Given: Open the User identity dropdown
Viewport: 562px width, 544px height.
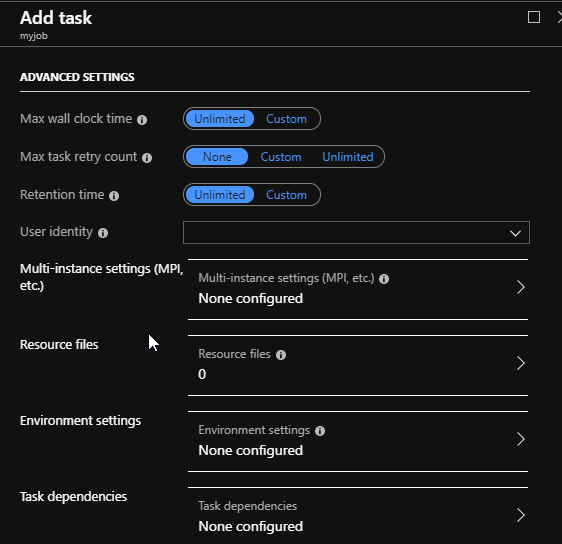Looking at the screenshot, I should coord(356,233).
